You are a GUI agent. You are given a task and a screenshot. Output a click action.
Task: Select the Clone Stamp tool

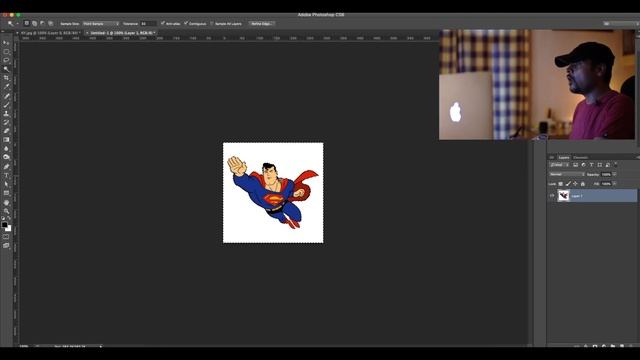(6, 113)
